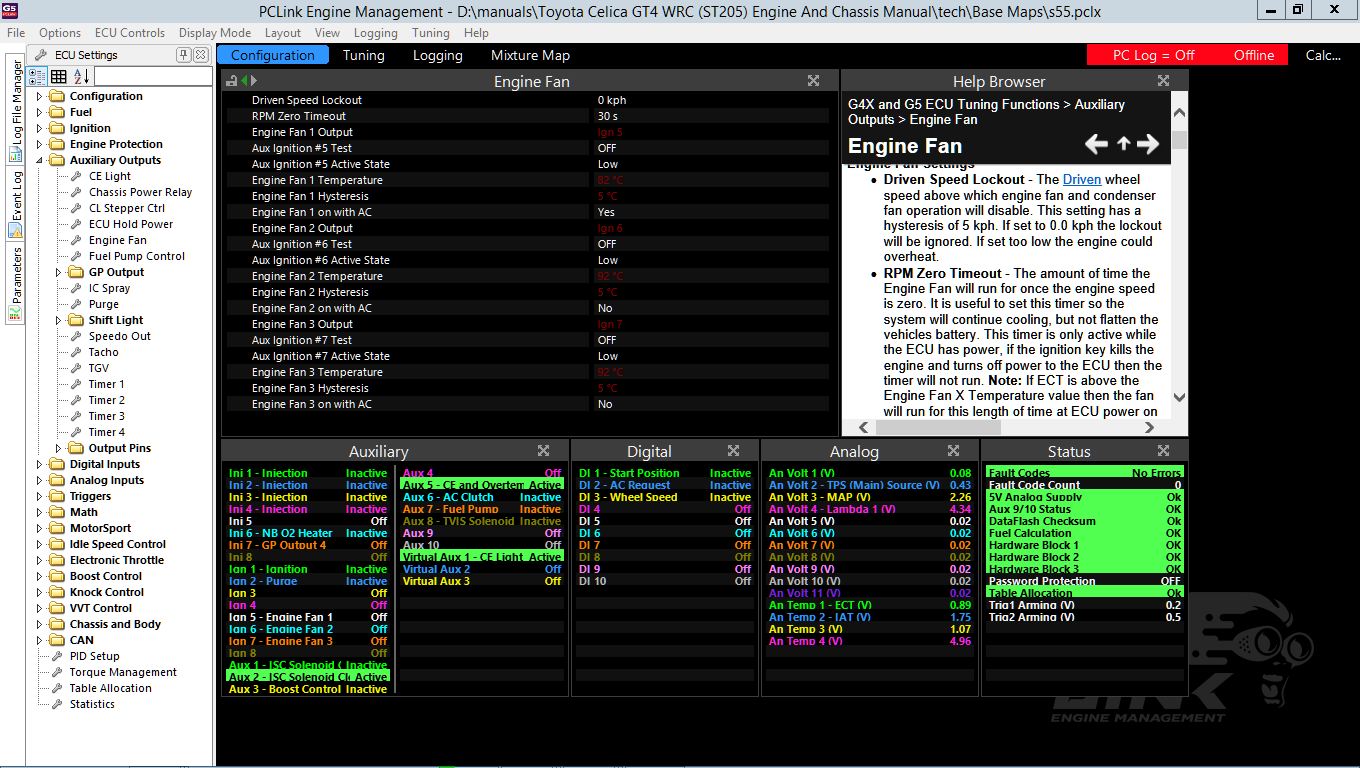Image resolution: width=1360 pixels, height=768 pixels.
Task: Close the ECU Settings panel
Action: pyautogui.click(x=200, y=55)
